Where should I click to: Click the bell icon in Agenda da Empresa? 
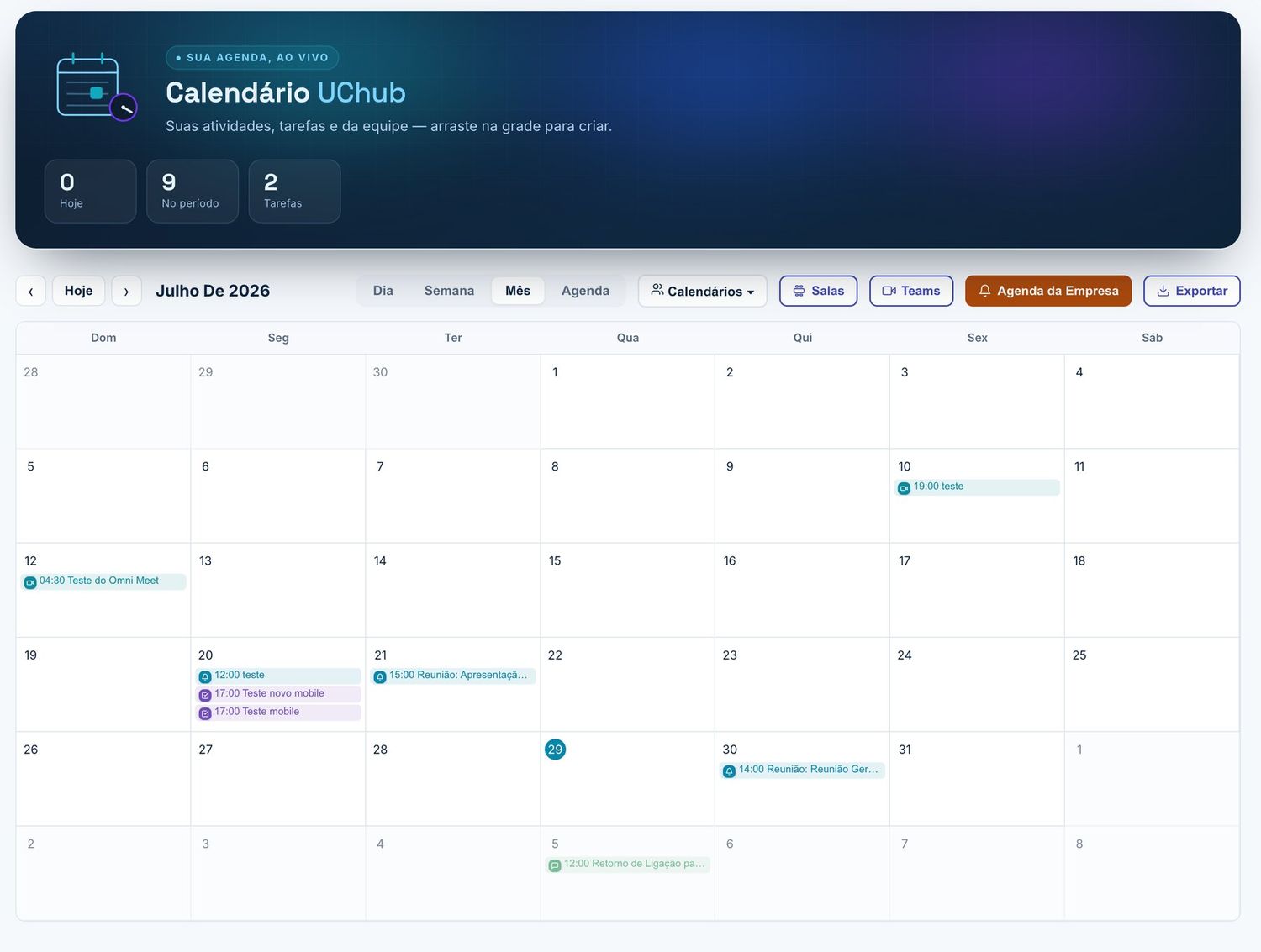point(984,291)
